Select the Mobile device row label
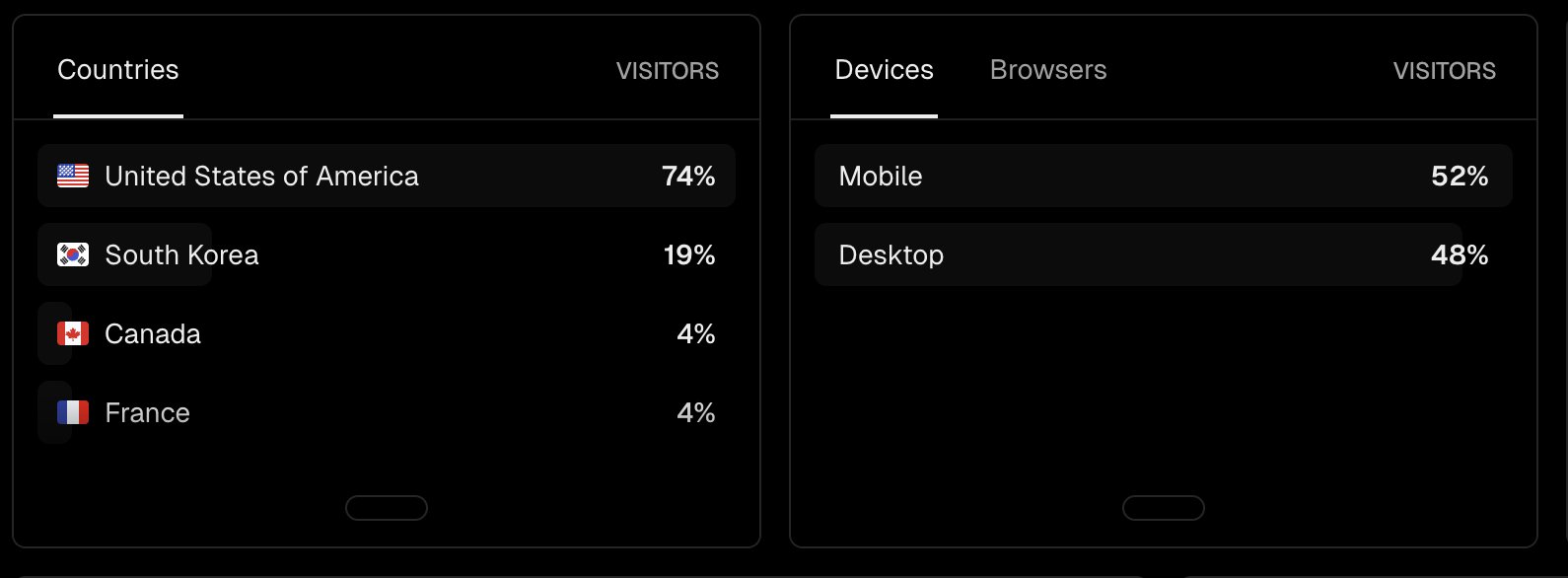The height and width of the screenshot is (578, 1568). click(x=881, y=176)
